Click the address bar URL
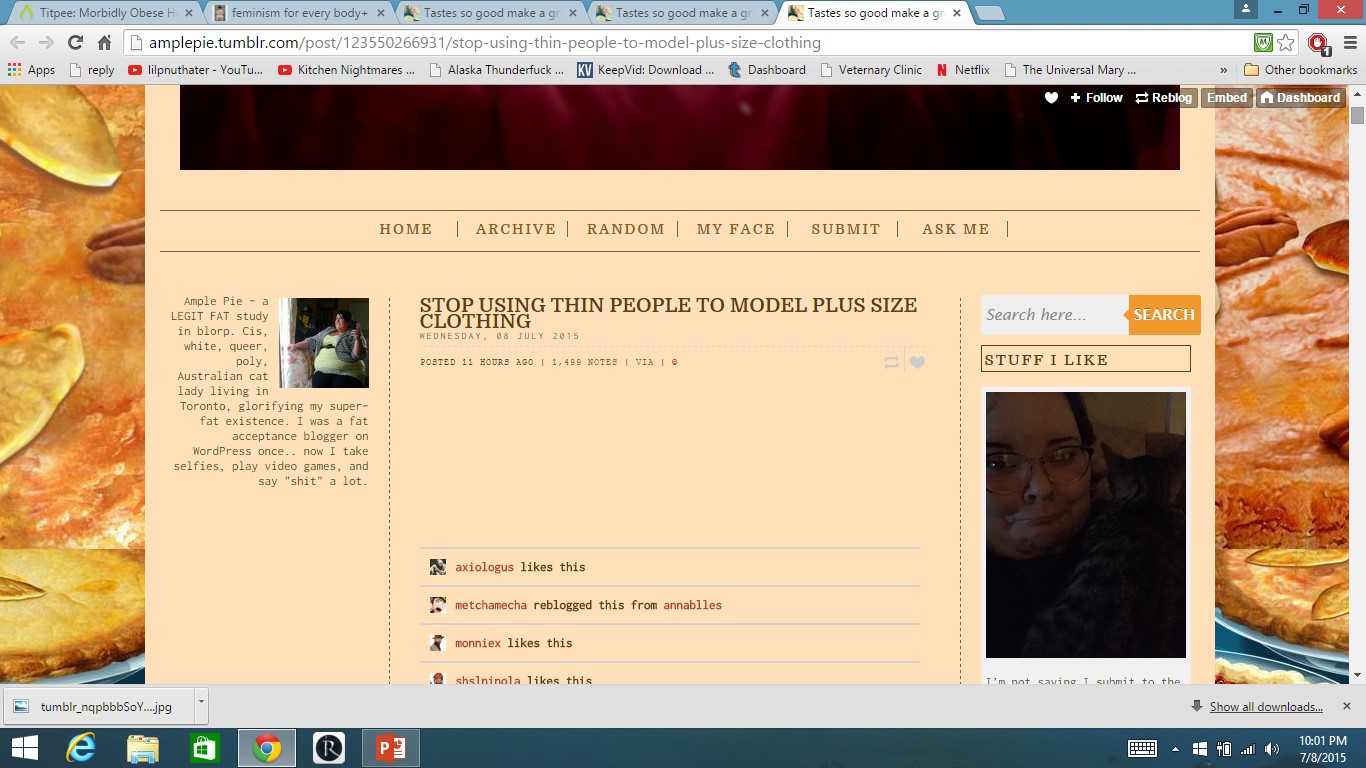This screenshot has width=1366, height=768. click(x=485, y=43)
